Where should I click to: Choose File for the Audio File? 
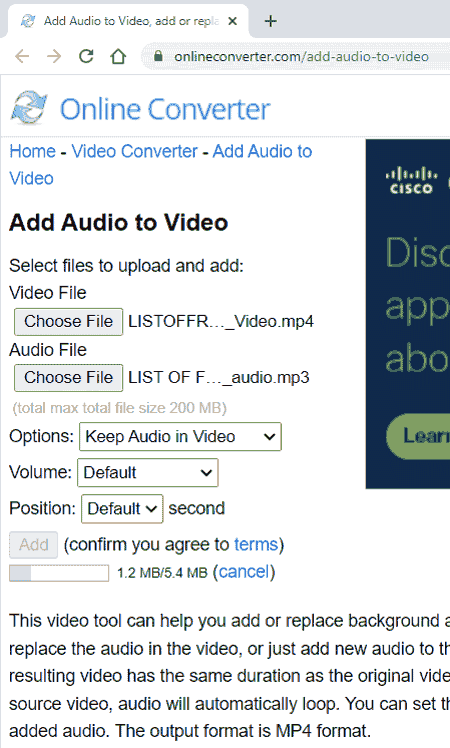click(x=68, y=378)
